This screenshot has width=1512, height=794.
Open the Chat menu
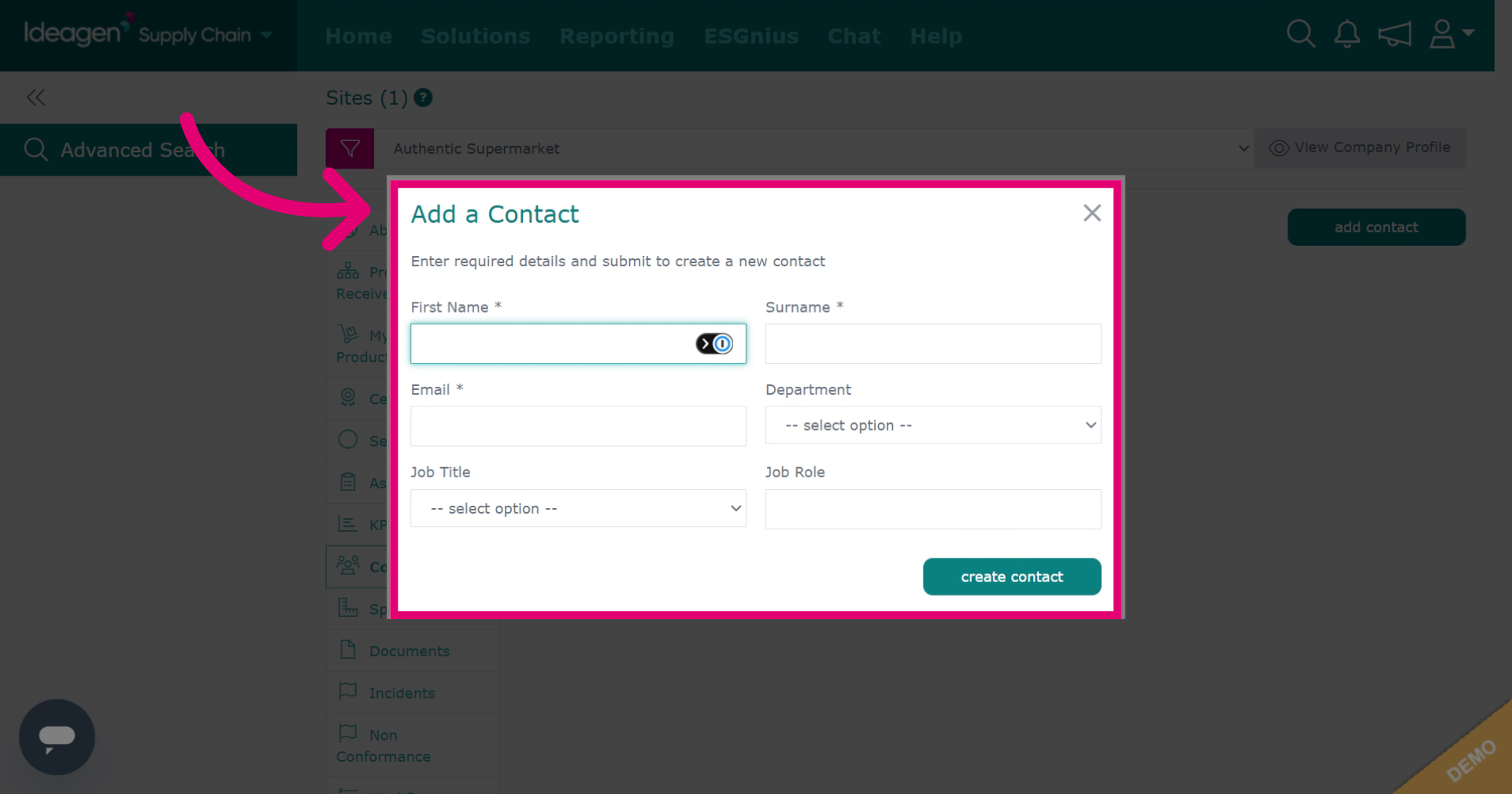click(854, 36)
